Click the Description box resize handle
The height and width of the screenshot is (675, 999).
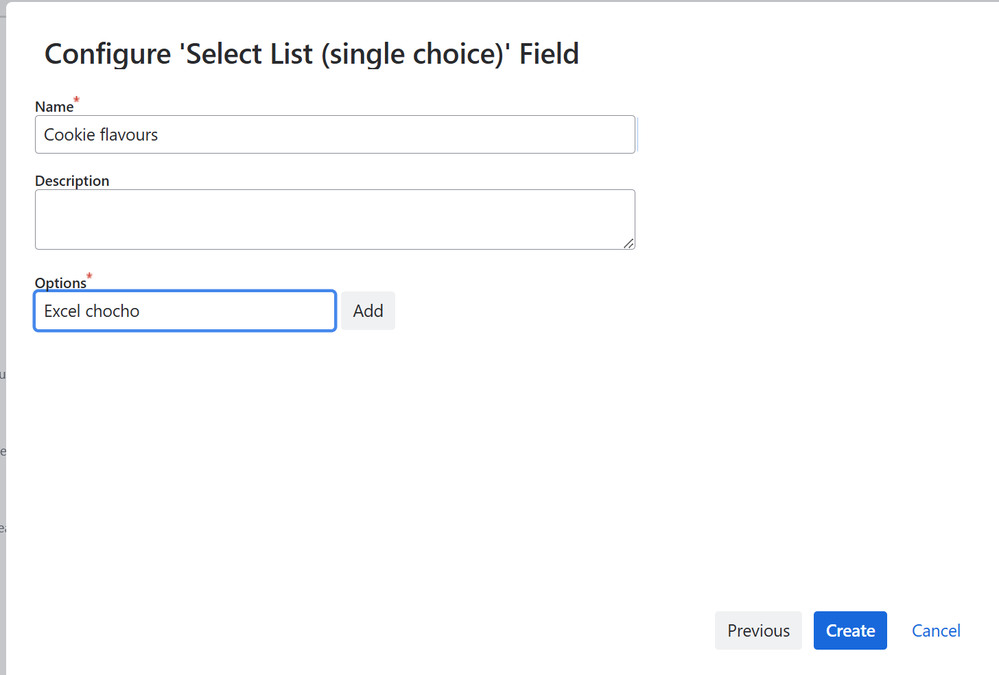(x=629, y=243)
